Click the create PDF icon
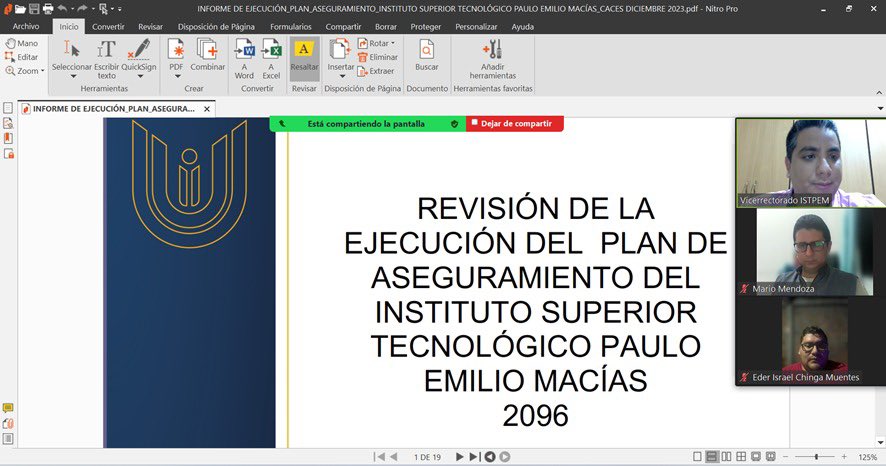 176,50
